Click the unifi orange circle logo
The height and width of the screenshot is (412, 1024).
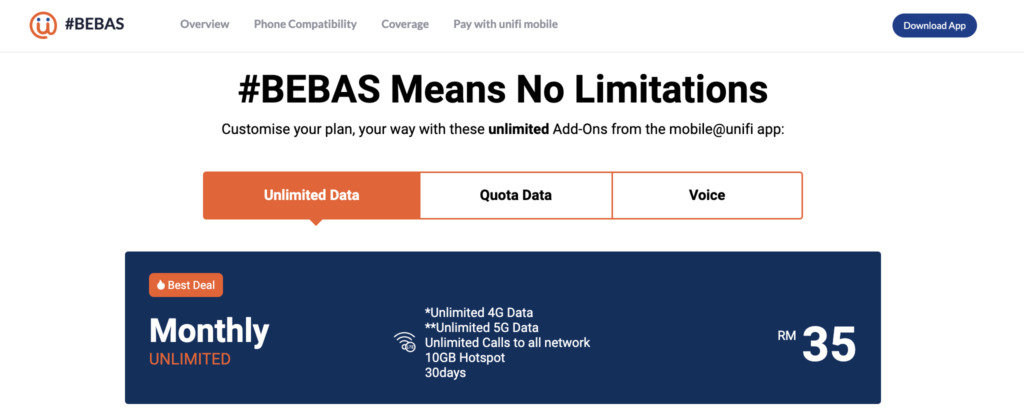click(x=43, y=25)
